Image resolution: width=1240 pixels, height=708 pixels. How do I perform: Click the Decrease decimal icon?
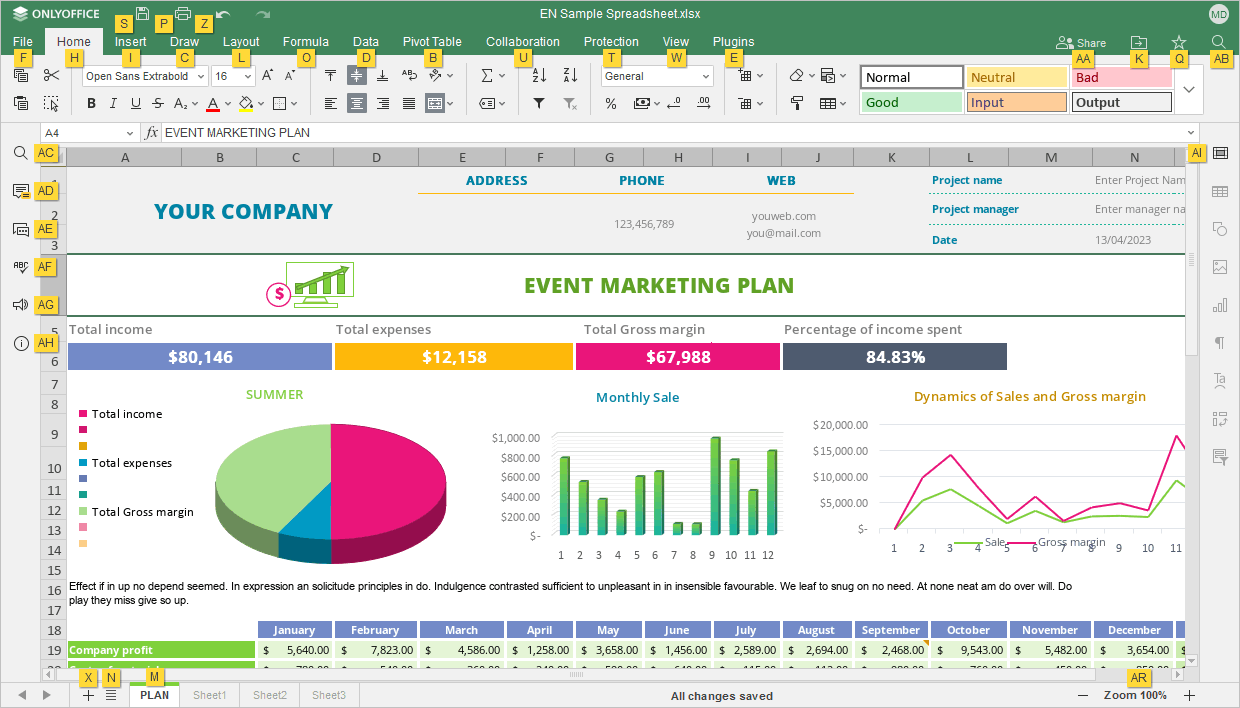pyautogui.click(x=674, y=103)
